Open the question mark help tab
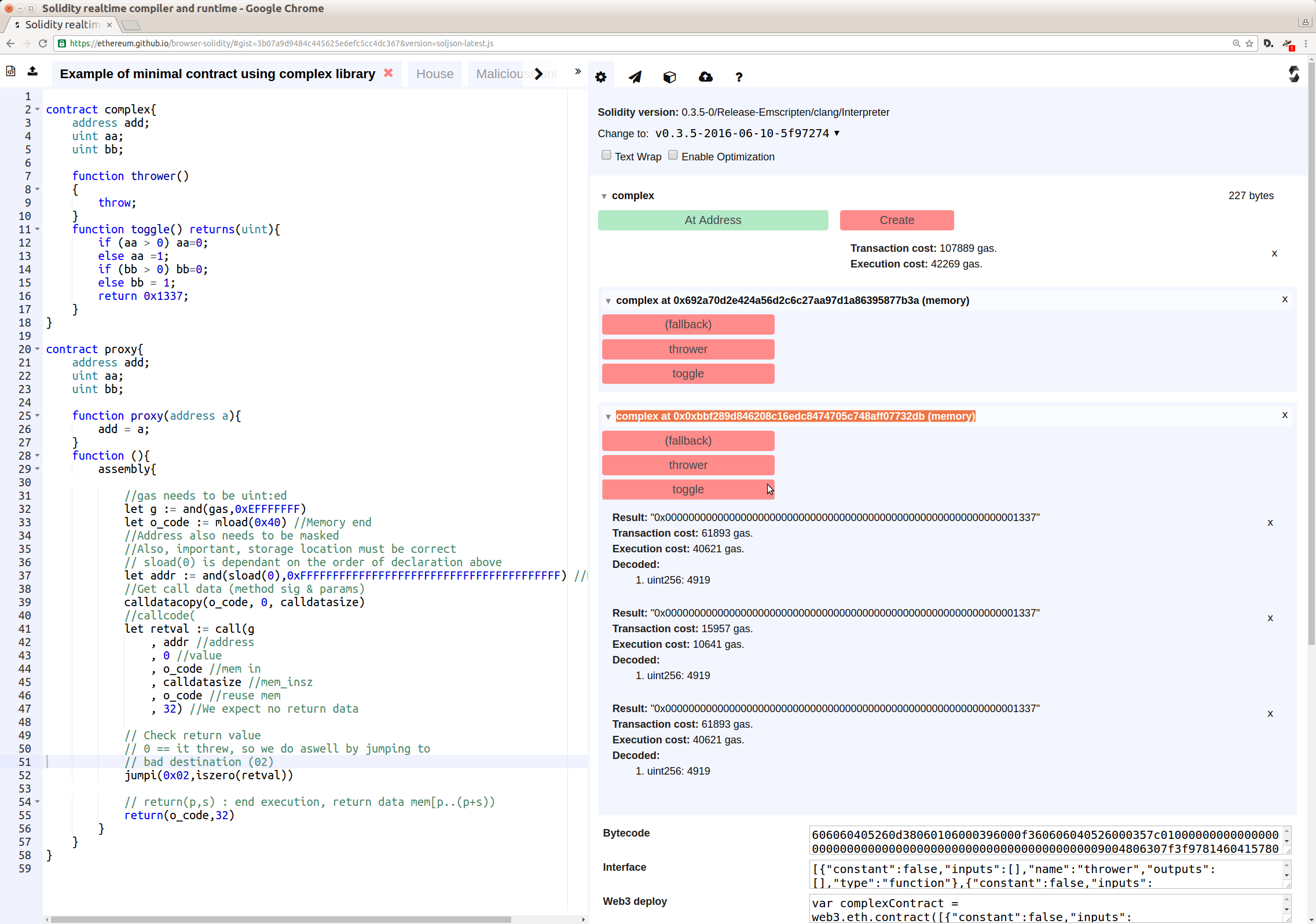Screen dimensions: 1316x924 [x=739, y=77]
